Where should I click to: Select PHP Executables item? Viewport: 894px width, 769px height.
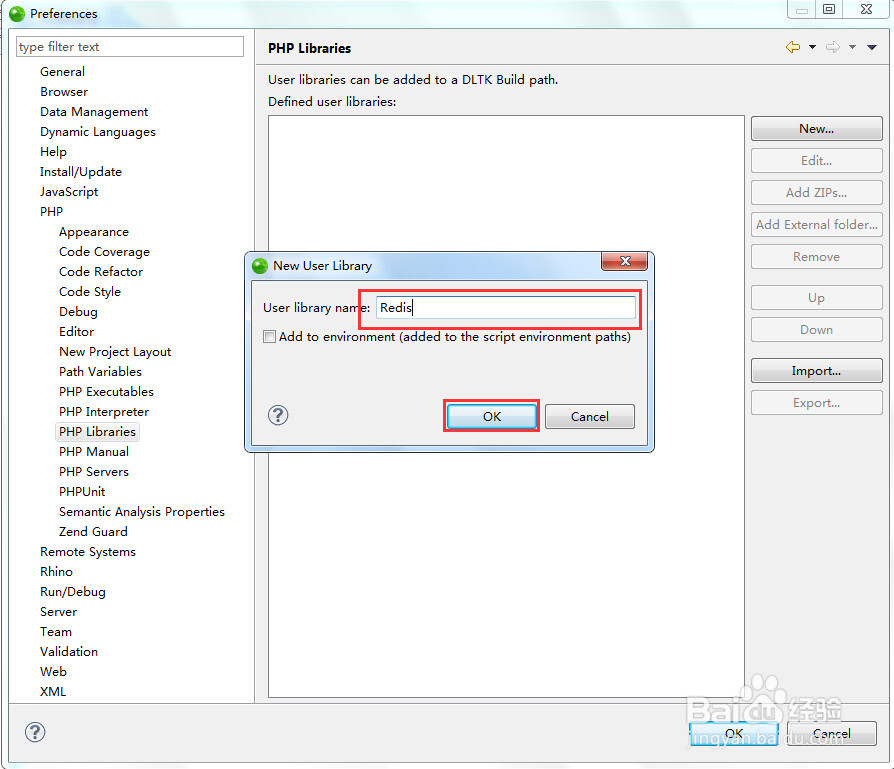pyautogui.click(x=106, y=392)
